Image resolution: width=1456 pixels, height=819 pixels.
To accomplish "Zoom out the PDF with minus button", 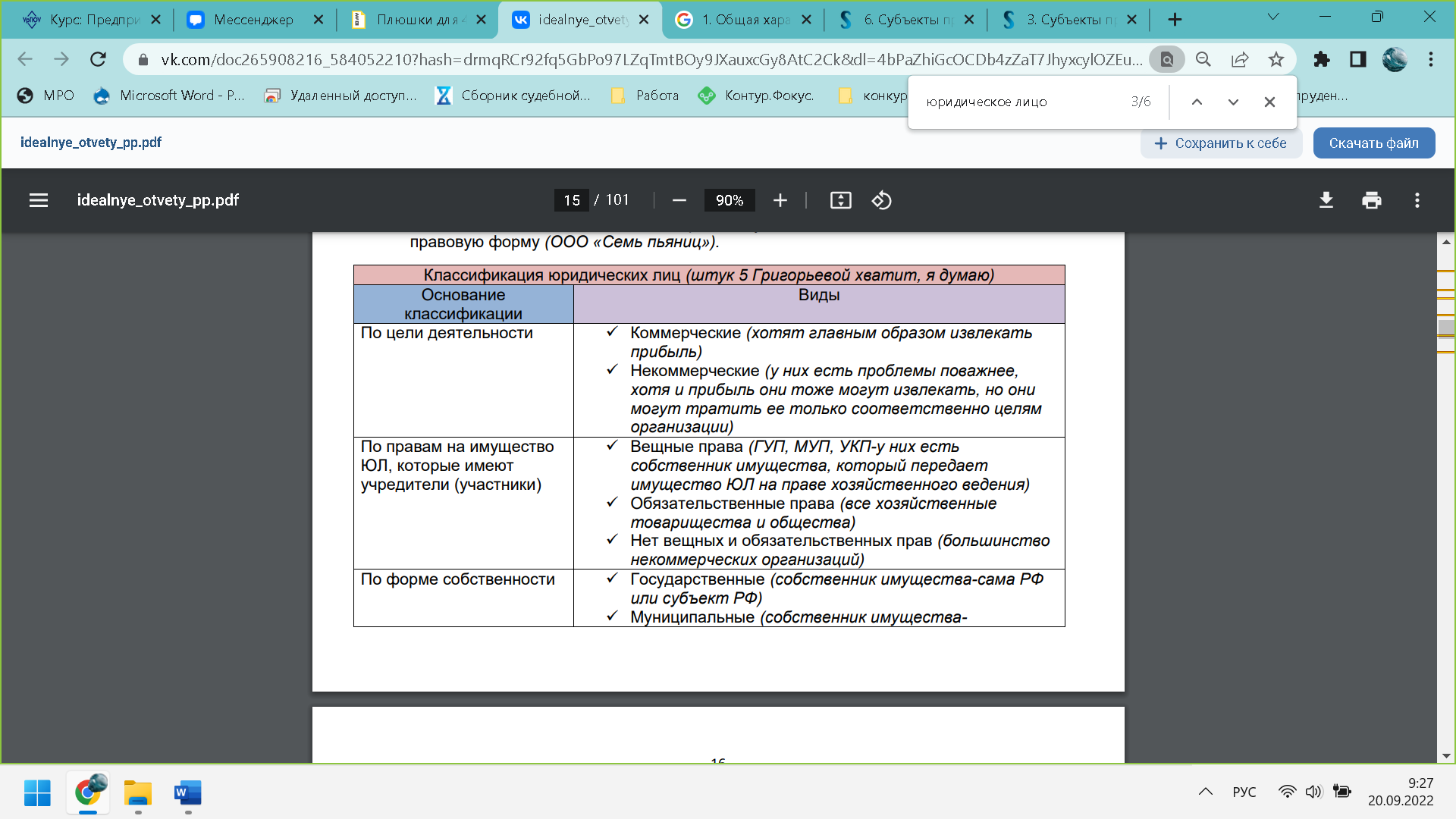I will [679, 200].
